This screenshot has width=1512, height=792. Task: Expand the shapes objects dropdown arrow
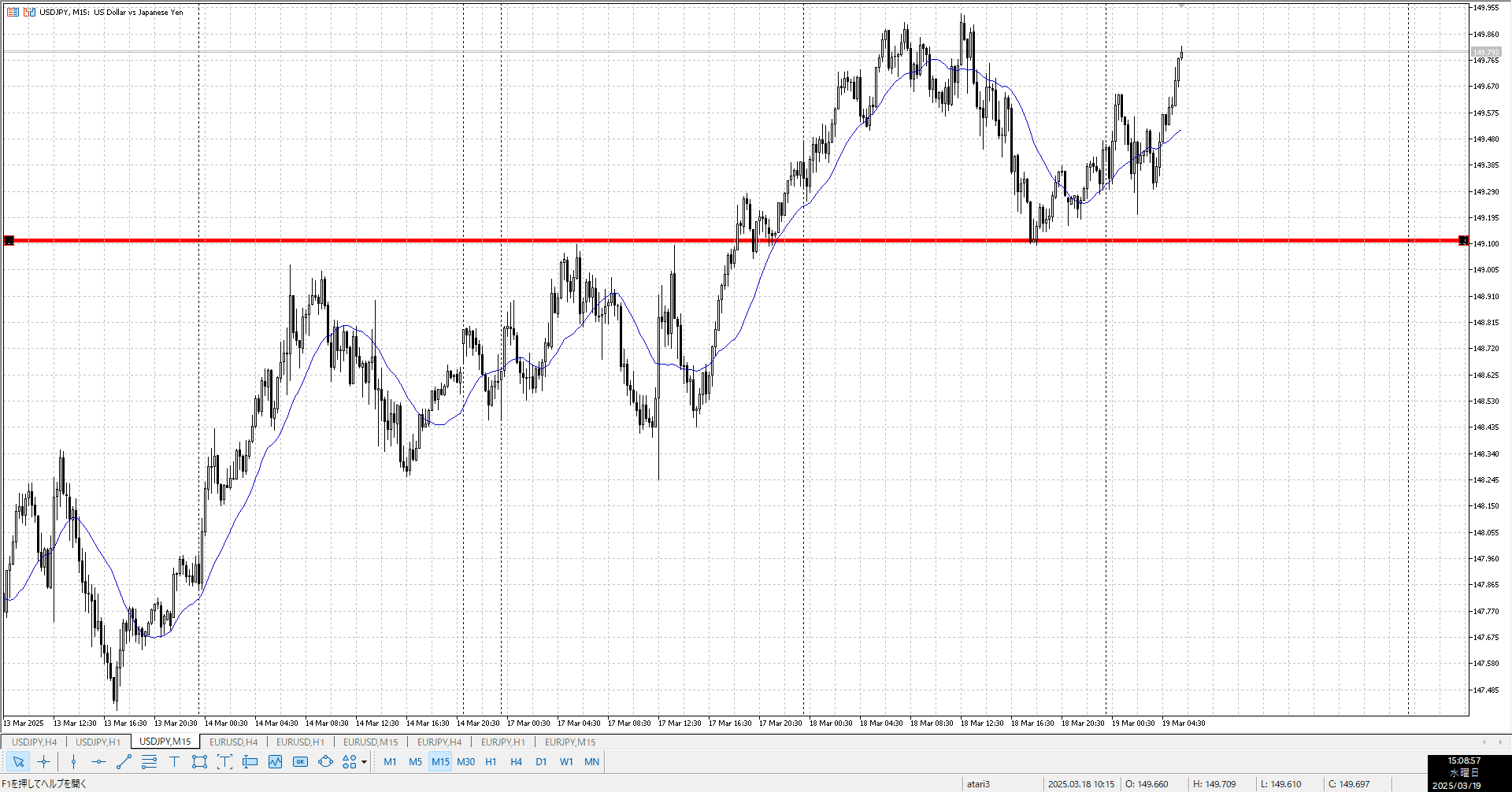(364, 762)
